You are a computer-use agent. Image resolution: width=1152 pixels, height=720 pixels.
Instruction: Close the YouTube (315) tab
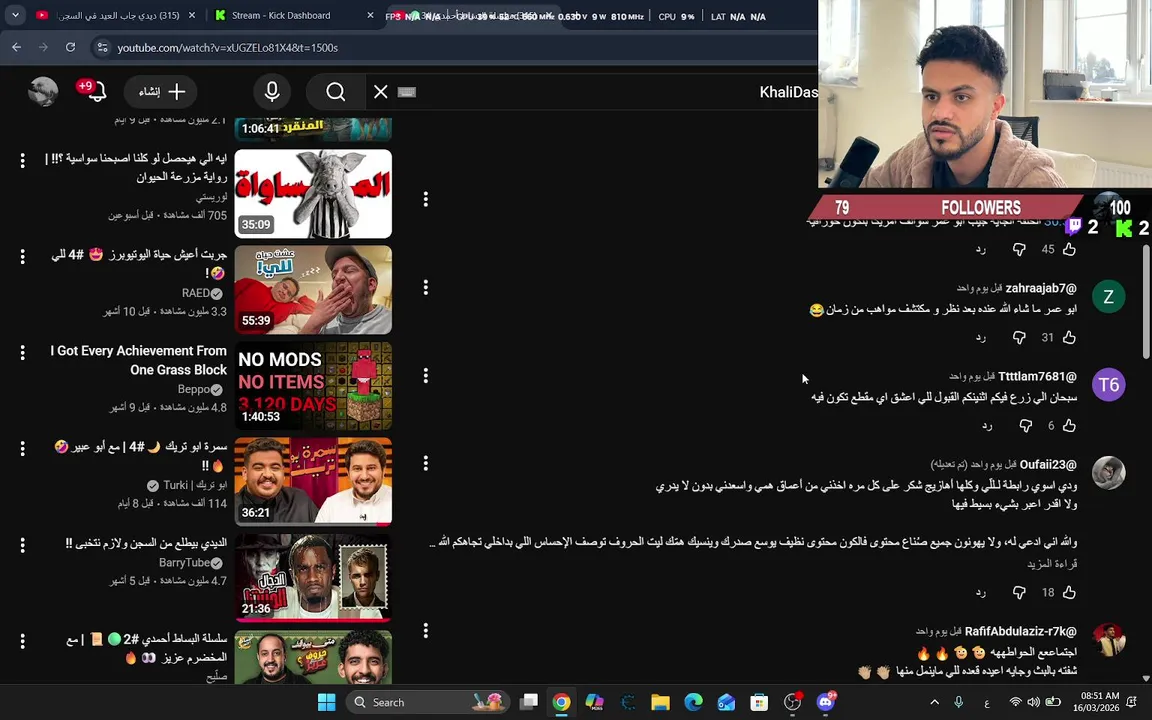pyautogui.click(x=192, y=15)
